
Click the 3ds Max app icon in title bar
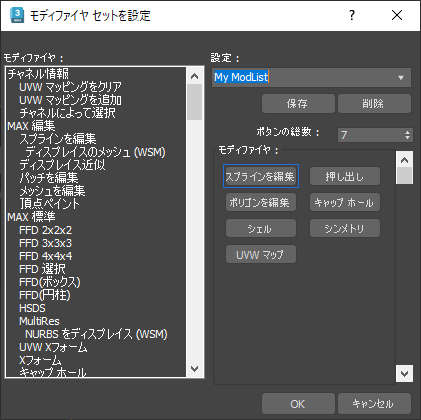[x=17, y=15]
